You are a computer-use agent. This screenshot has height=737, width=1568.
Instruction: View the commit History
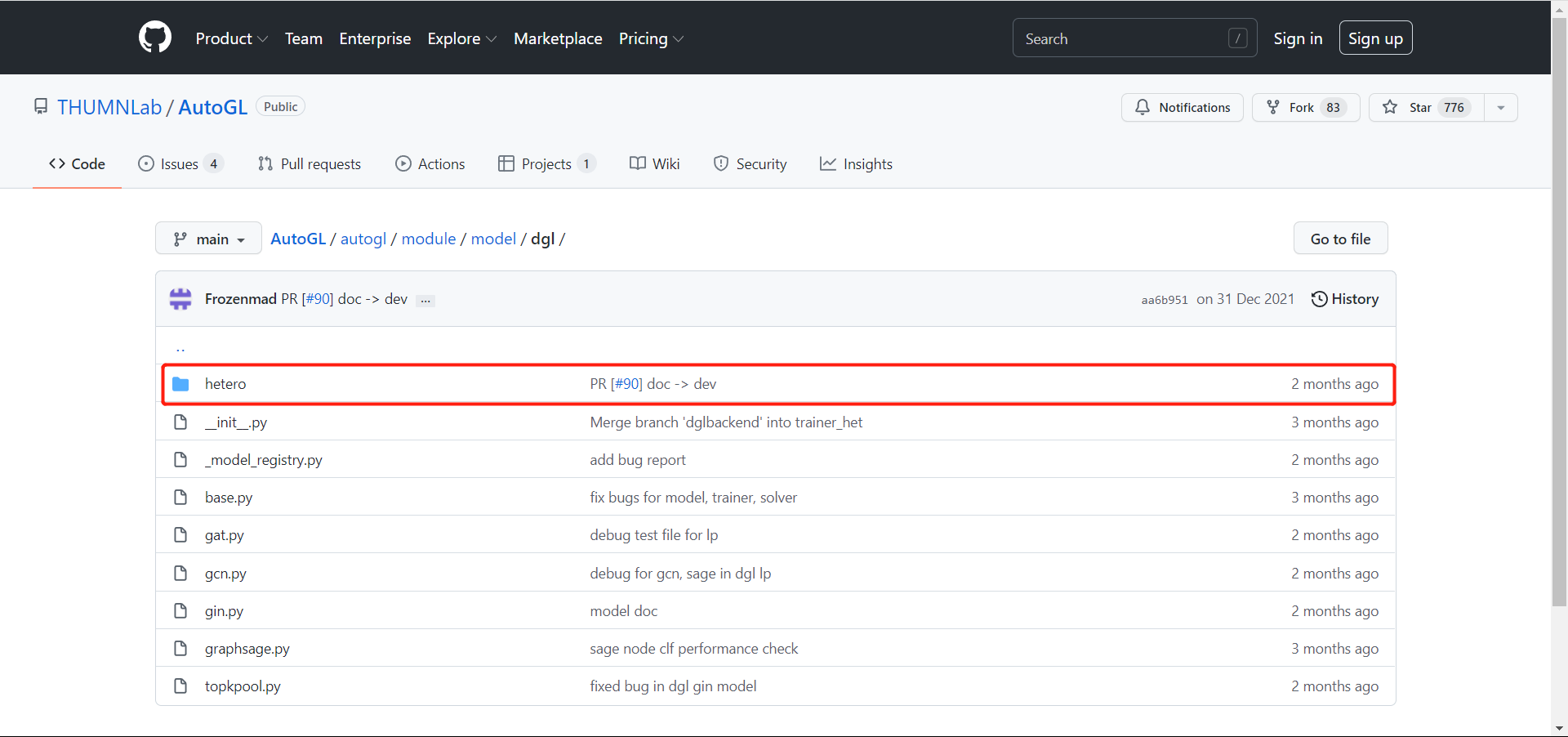coord(1345,299)
